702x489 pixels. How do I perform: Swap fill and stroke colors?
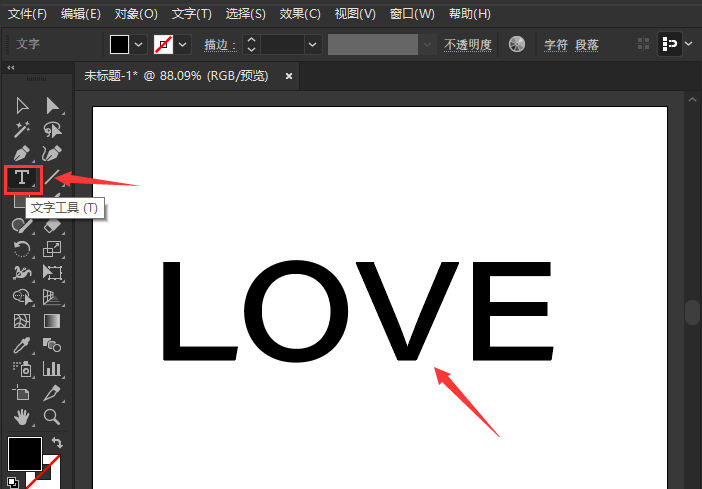[57, 443]
